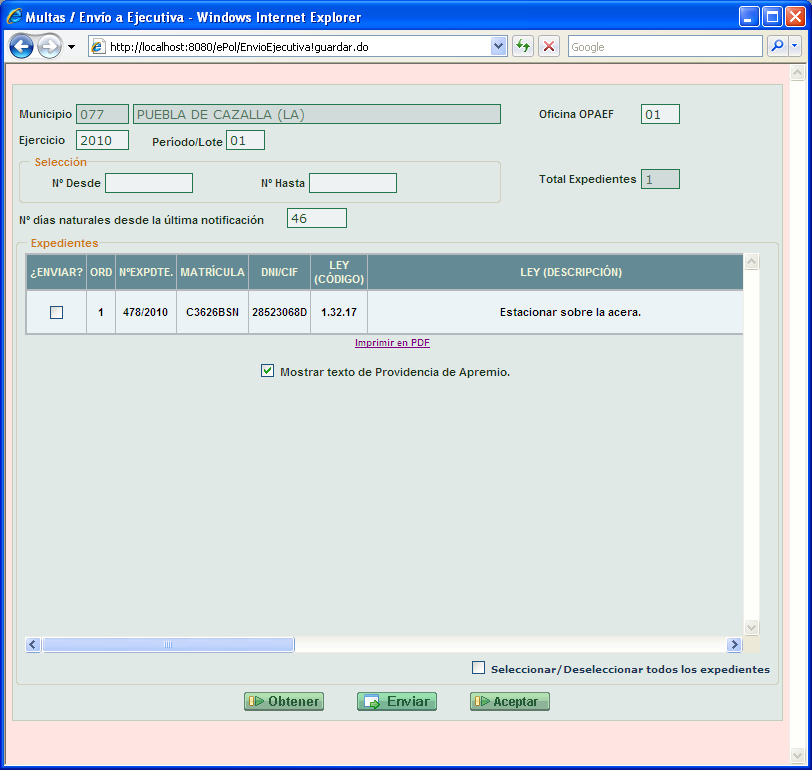Click the search magnifier icon
Image resolution: width=812 pixels, height=770 pixels.
click(x=776, y=47)
